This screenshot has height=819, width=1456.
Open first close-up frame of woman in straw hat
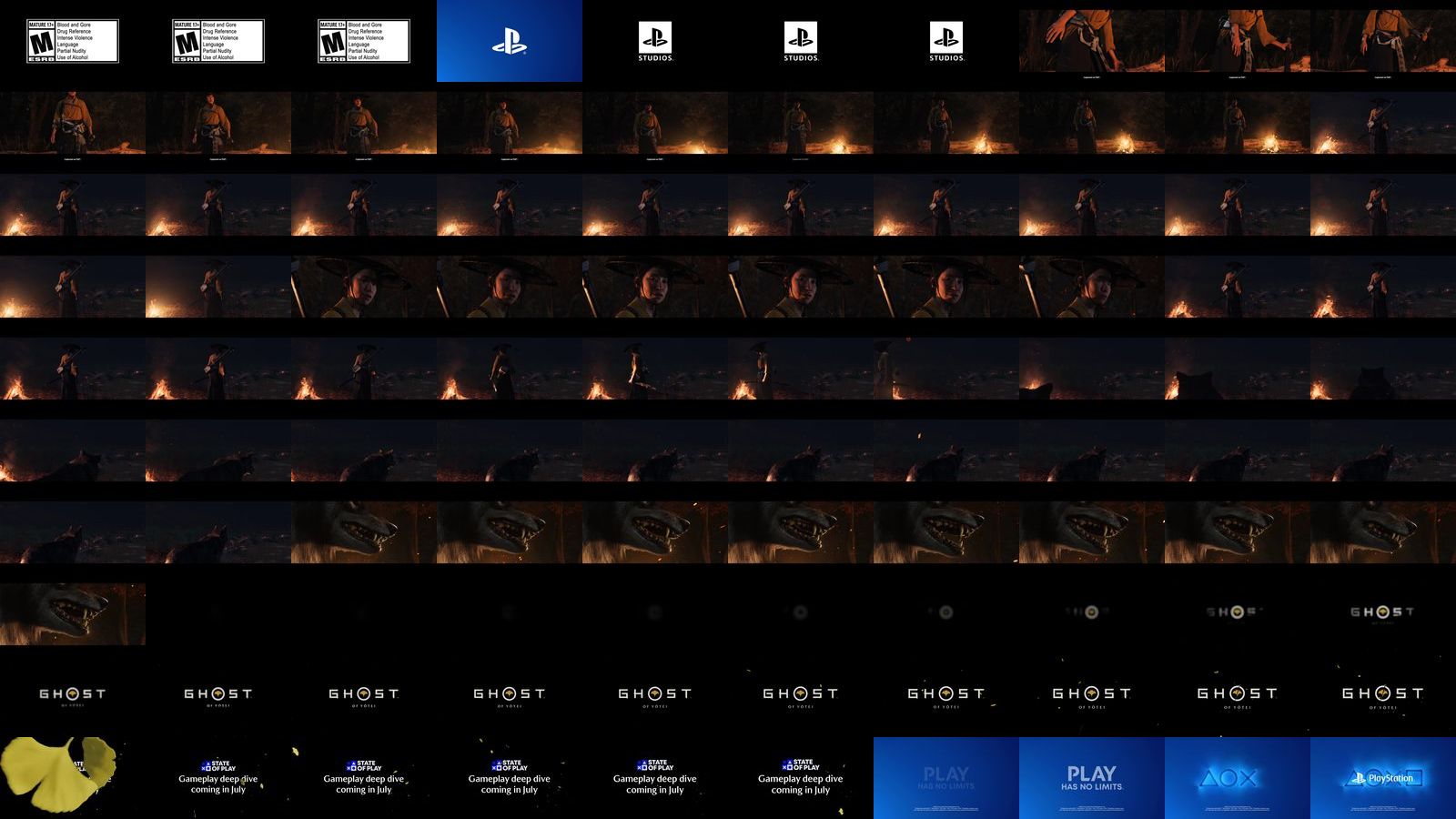tap(364, 287)
